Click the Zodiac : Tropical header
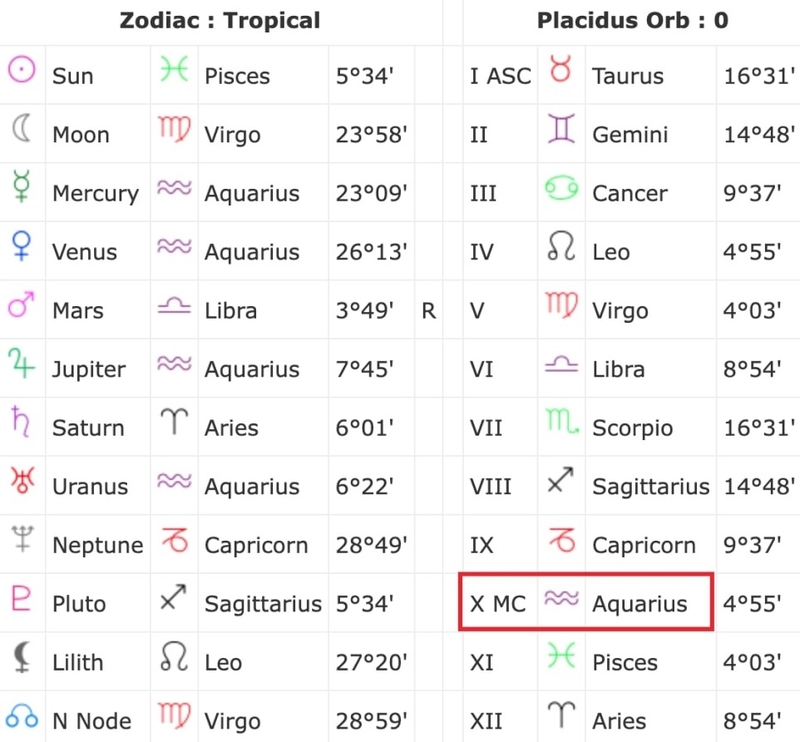 pos(220,21)
